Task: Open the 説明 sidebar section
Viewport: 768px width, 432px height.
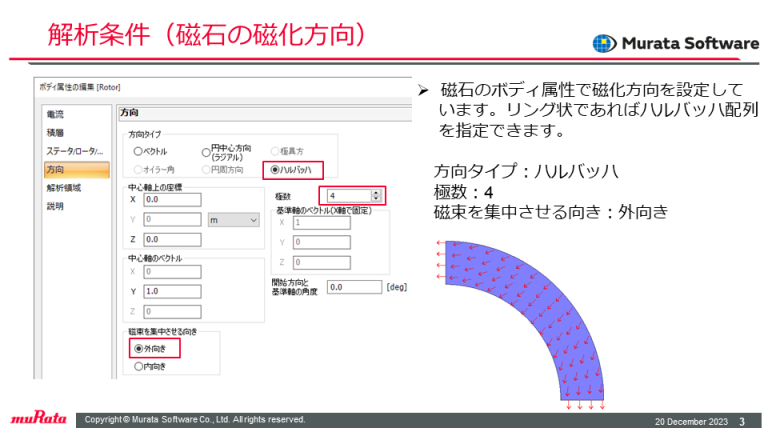Action: (56, 206)
